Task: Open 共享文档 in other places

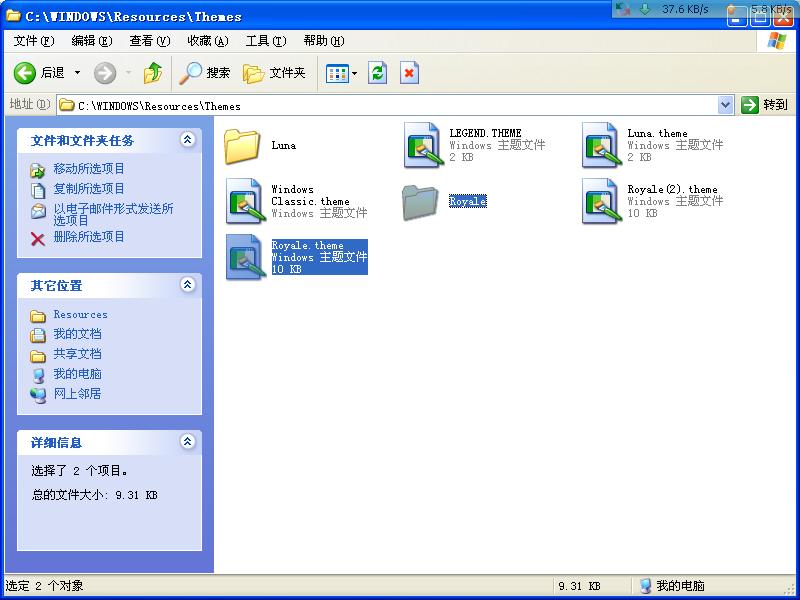Action: [x=78, y=354]
